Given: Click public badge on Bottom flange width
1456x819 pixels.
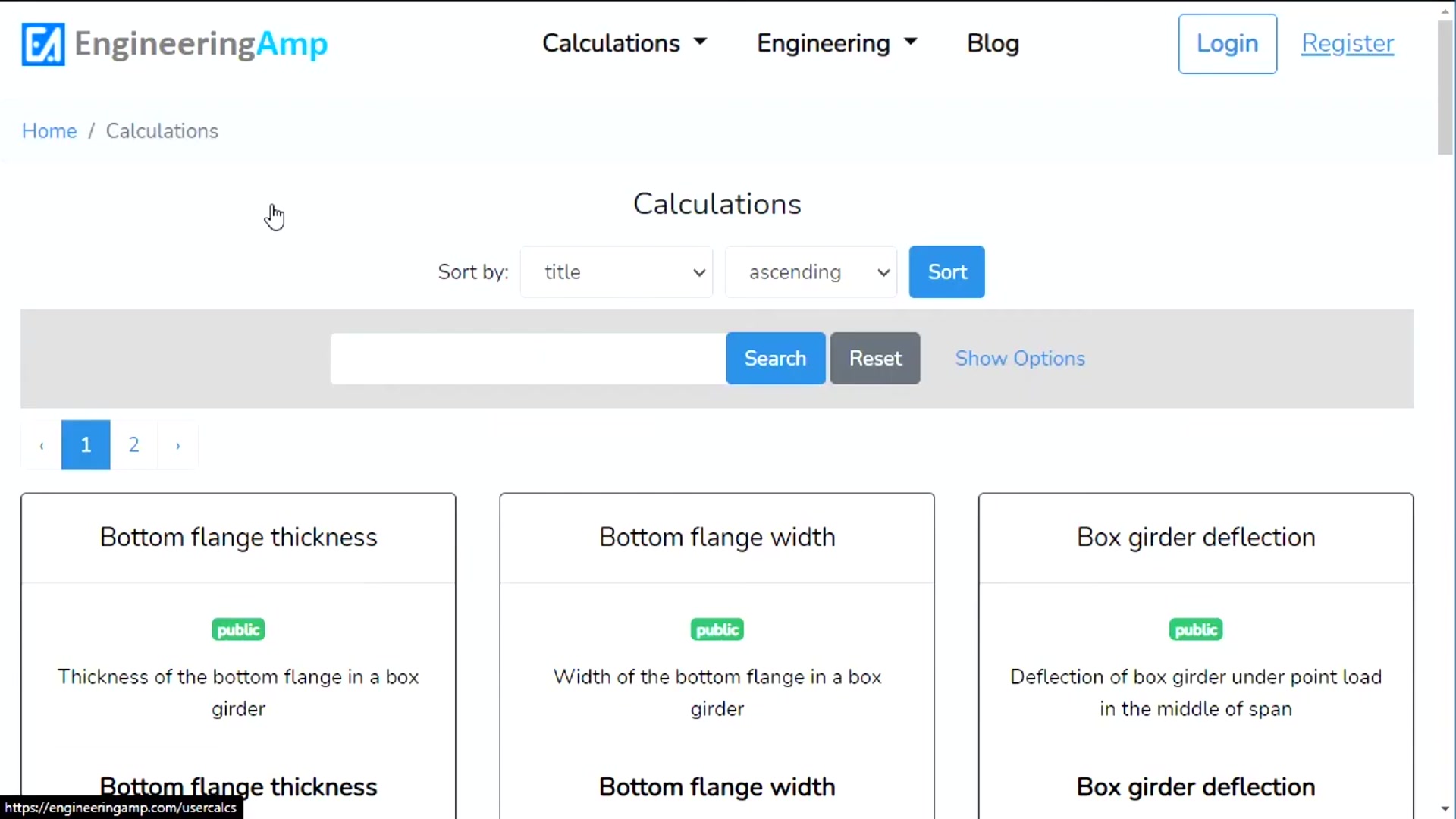Looking at the screenshot, I should point(717,629).
